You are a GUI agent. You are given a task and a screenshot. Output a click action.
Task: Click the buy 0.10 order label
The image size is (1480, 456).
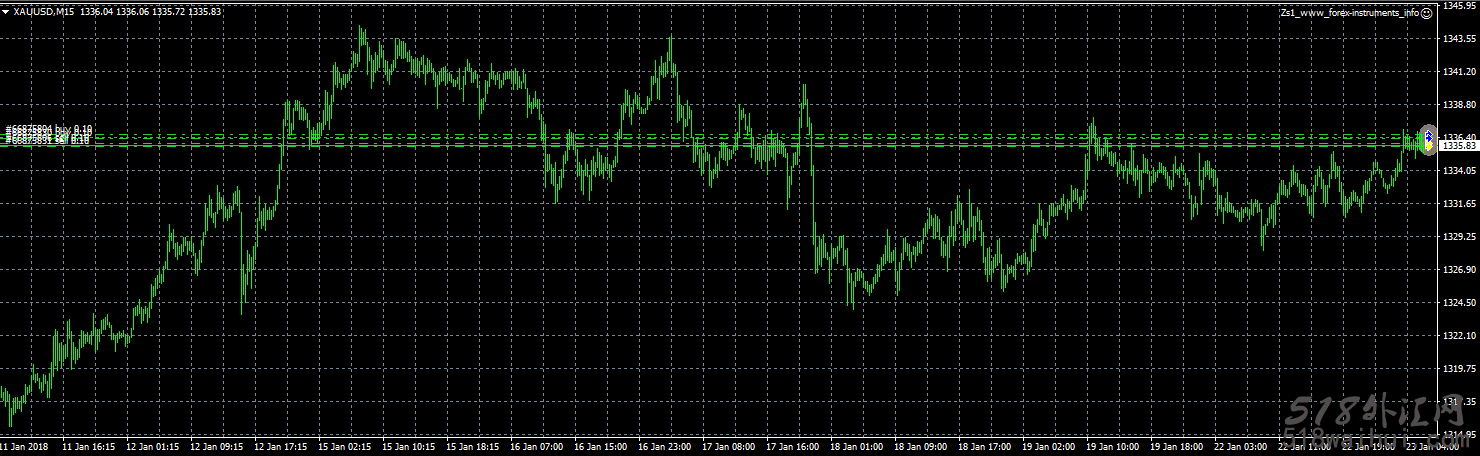tap(50, 130)
